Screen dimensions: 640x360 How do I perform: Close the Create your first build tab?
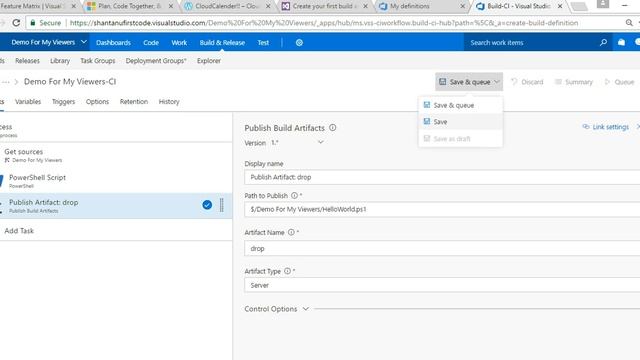pos(365,6)
